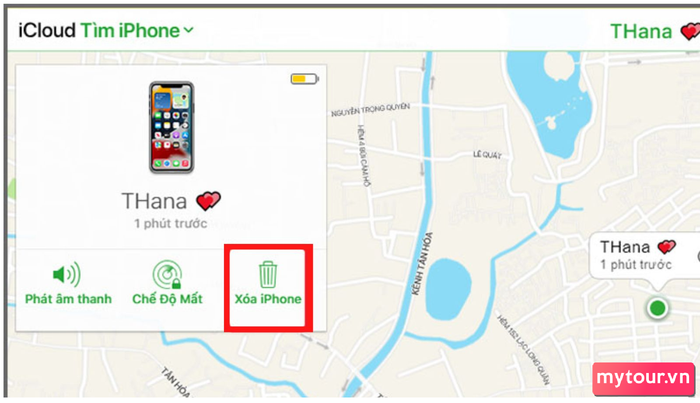This screenshot has height=403, width=700.
Task: Click the THana map callout bubble
Action: pyautogui.click(x=644, y=256)
